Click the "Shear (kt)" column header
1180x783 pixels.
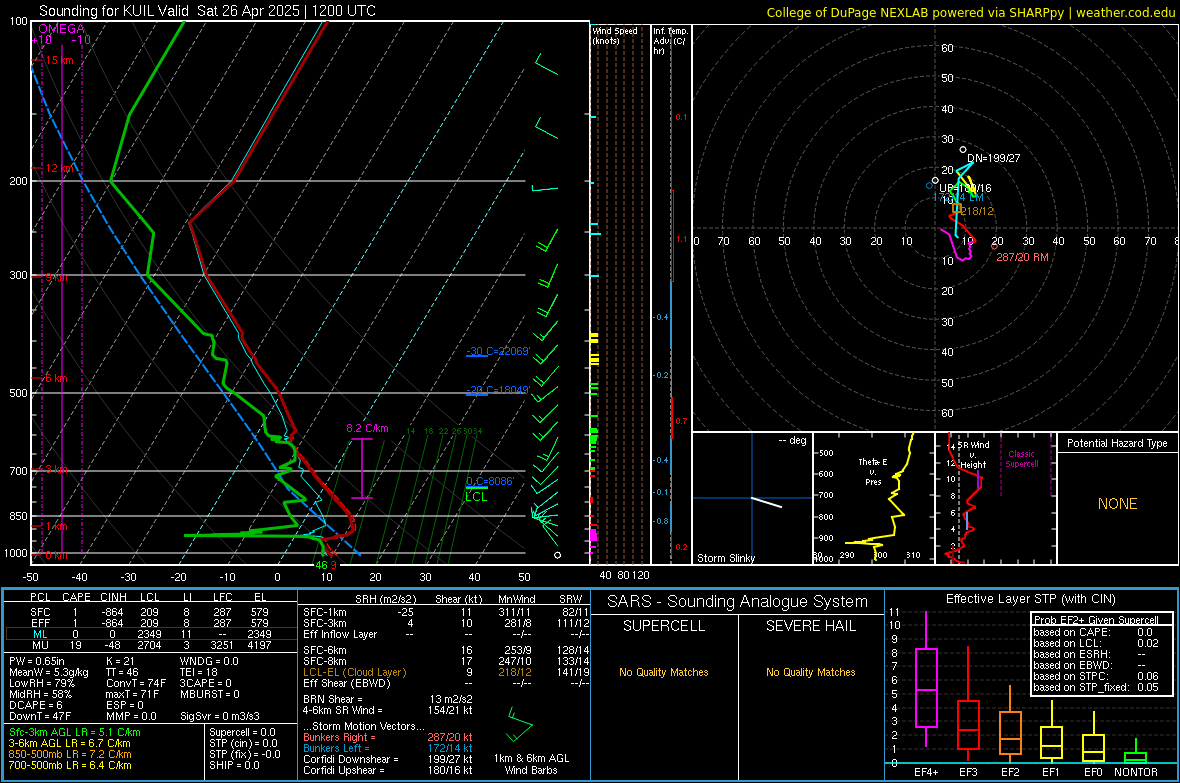tap(458, 599)
